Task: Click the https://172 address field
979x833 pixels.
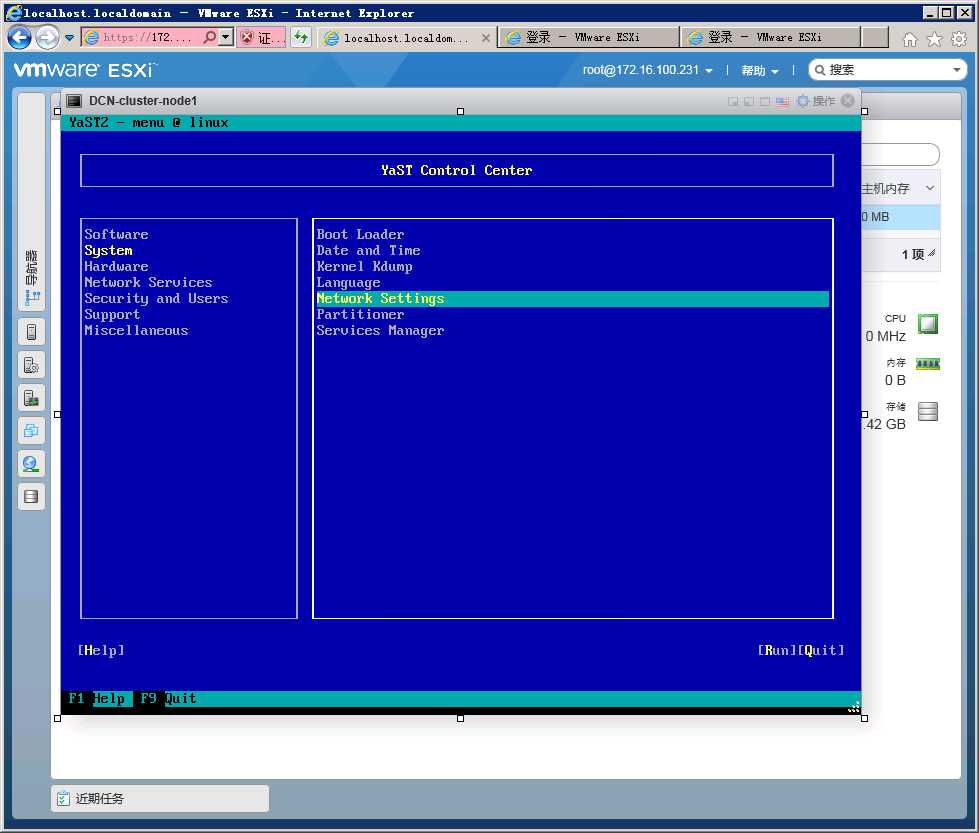Action: [150, 37]
